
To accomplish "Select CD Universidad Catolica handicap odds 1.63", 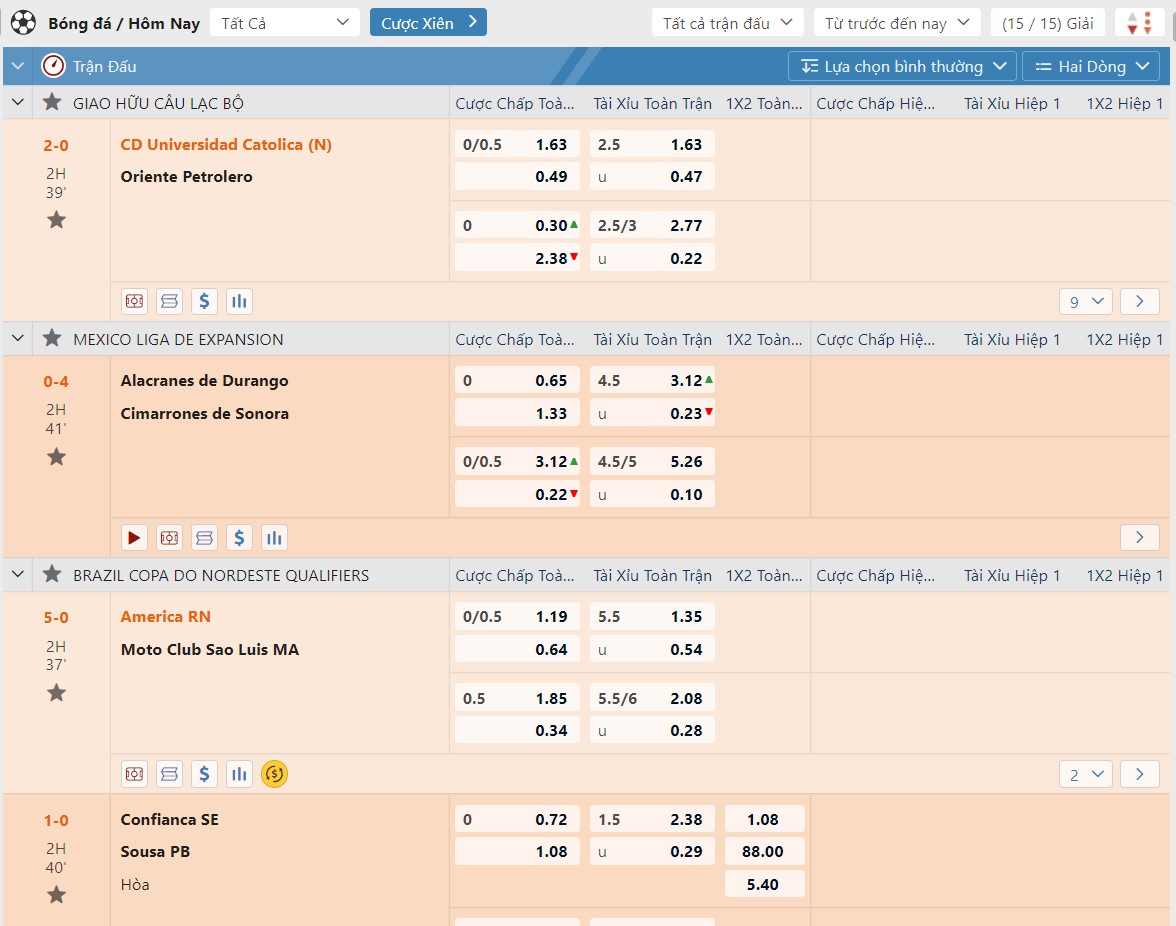I will pyautogui.click(x=518, y=144).
